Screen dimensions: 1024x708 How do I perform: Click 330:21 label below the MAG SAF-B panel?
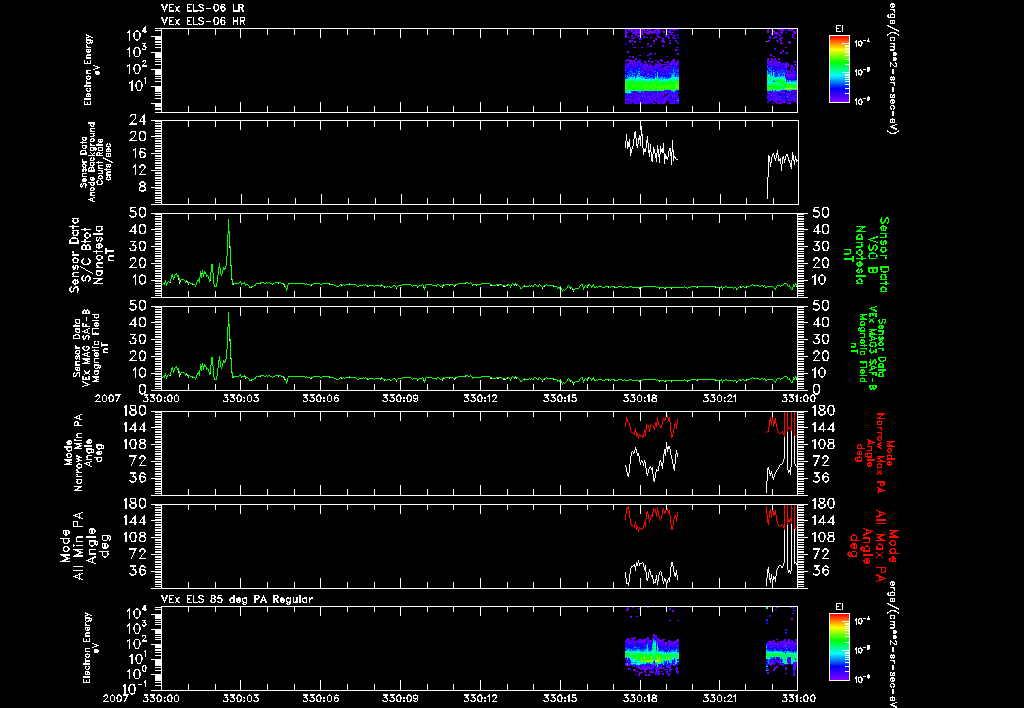(x=720, y=397)
